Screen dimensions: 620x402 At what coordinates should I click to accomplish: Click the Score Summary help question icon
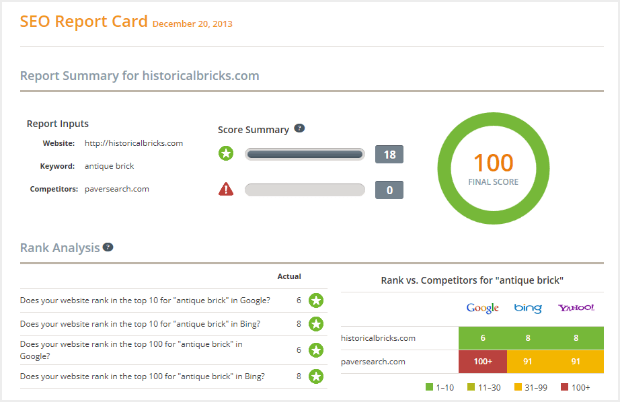point(299,129)
